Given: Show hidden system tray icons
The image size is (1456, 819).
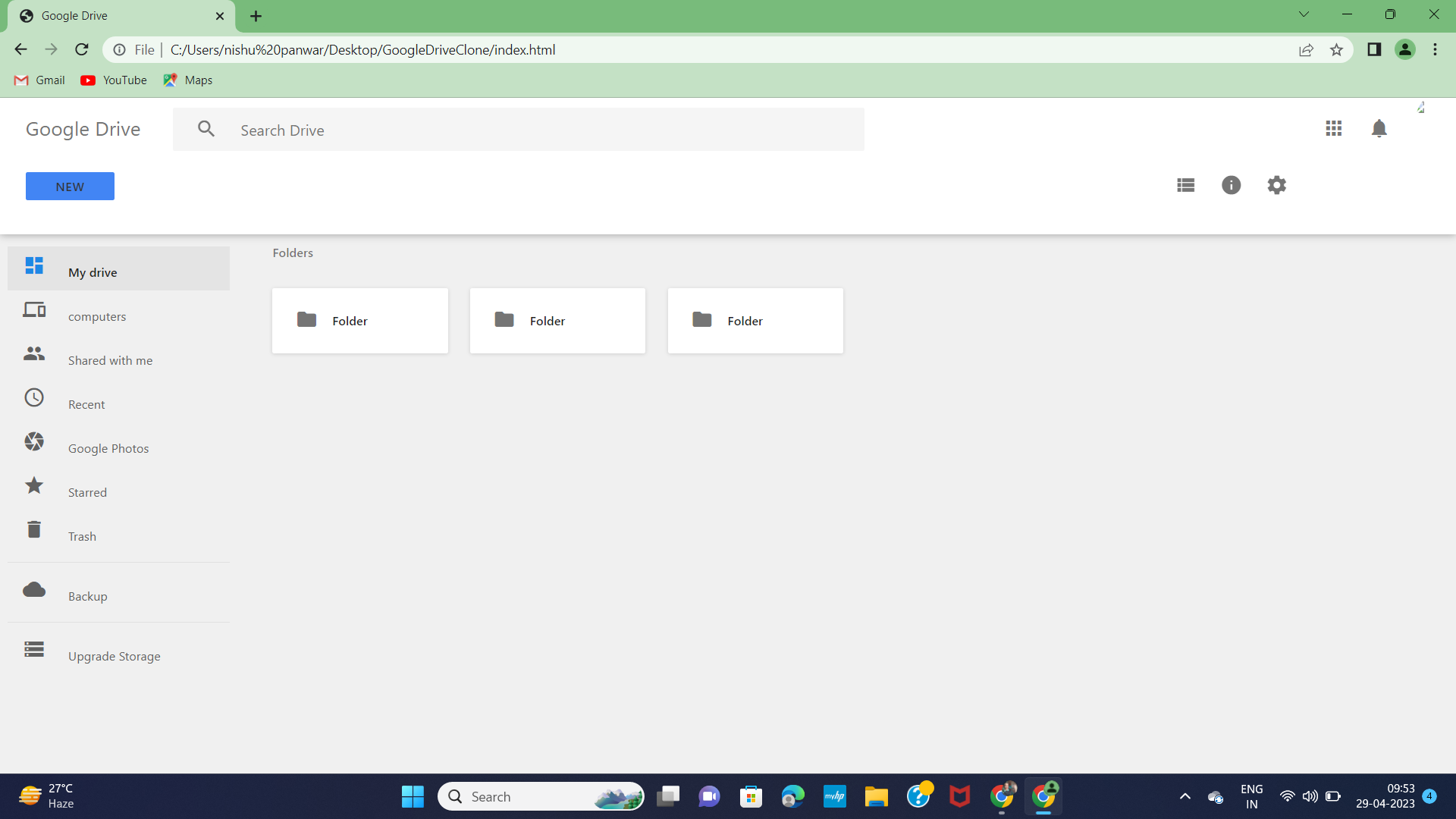Looking at the screenshot, I should 1185,796.
